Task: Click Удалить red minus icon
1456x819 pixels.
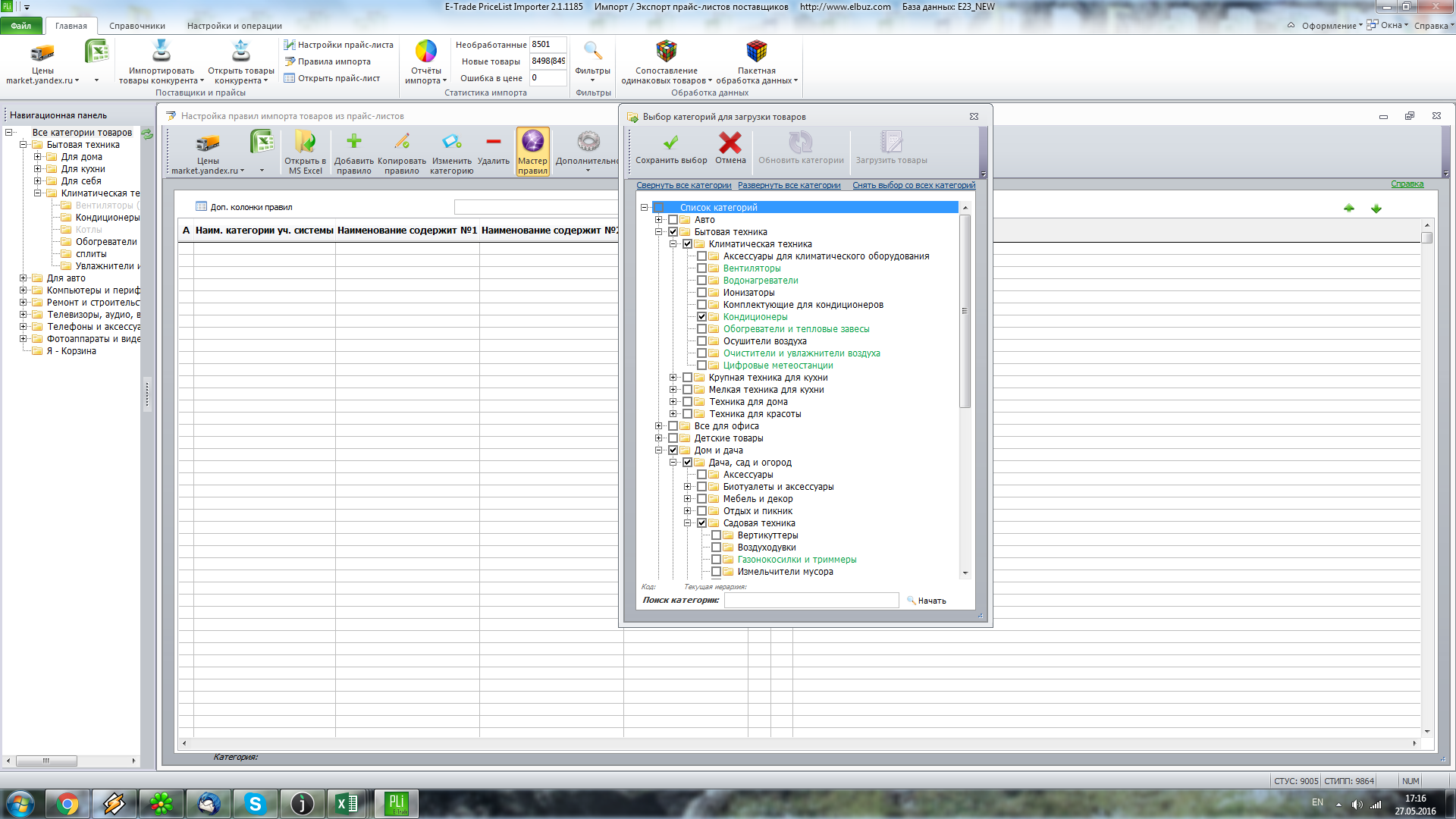Action: pyautogui.click(x=494, y=141)
